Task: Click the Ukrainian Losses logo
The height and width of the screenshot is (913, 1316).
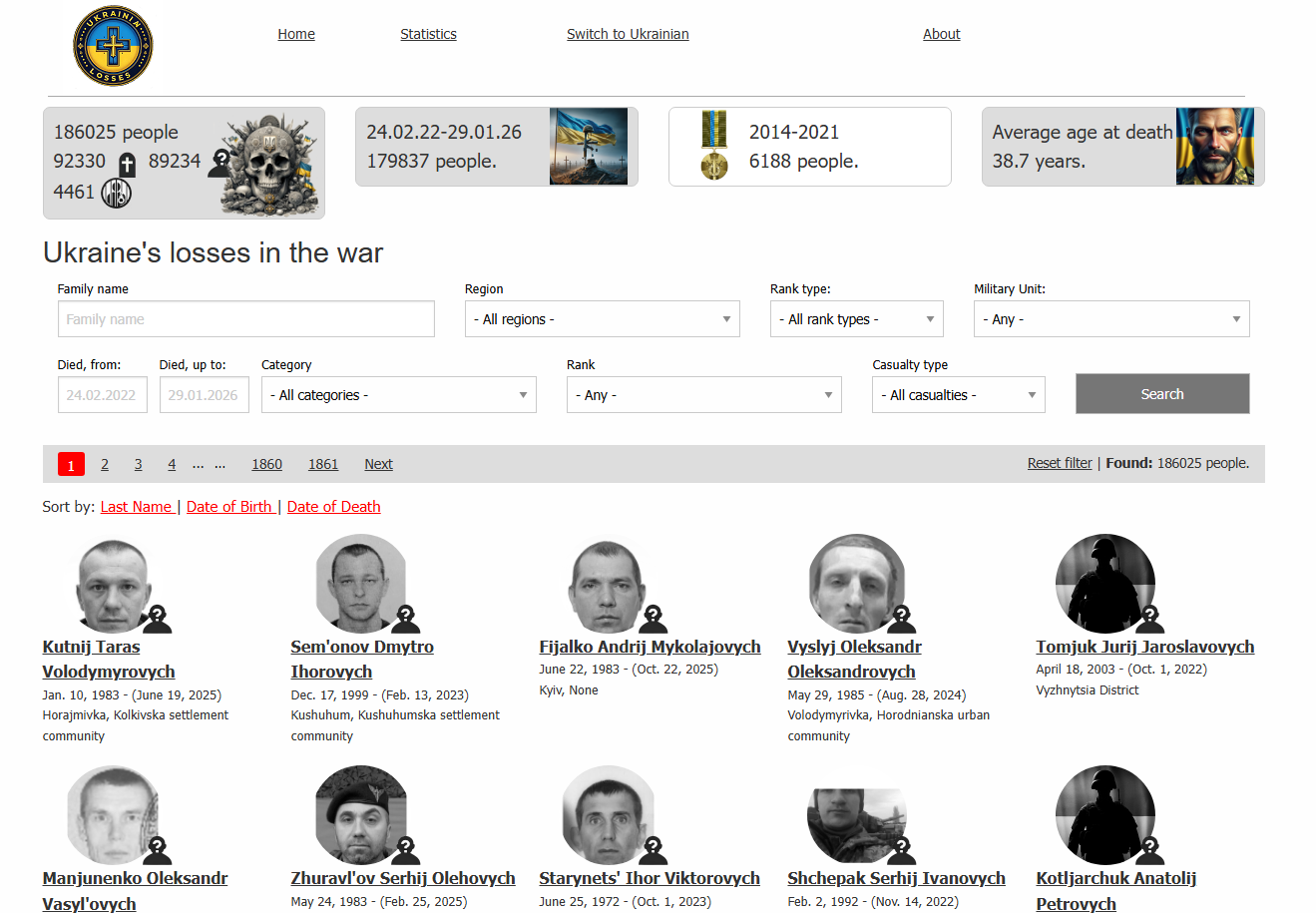Action: pos(113,46)
